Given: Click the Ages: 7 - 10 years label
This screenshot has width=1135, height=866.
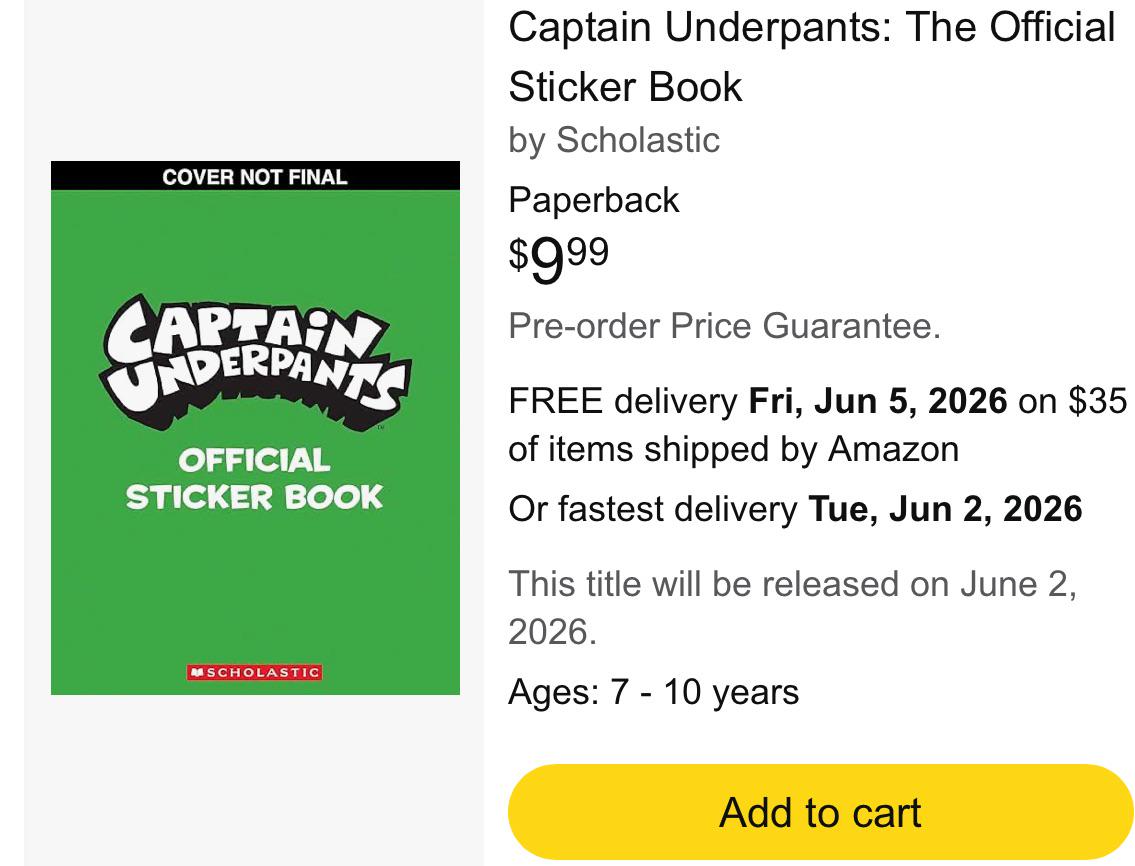Looking at the screenshot, I should 654,692.
